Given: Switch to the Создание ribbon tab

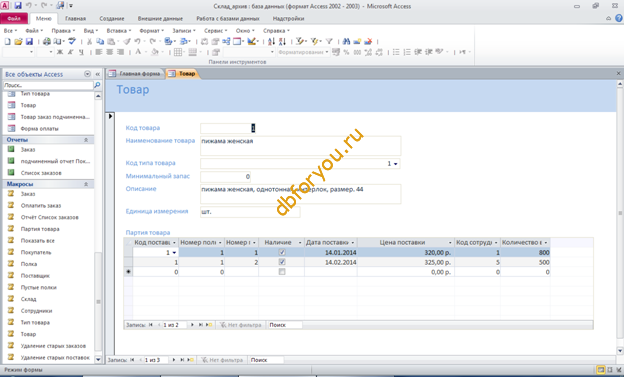Looking at the screenshot, I should tap(112, 18).
